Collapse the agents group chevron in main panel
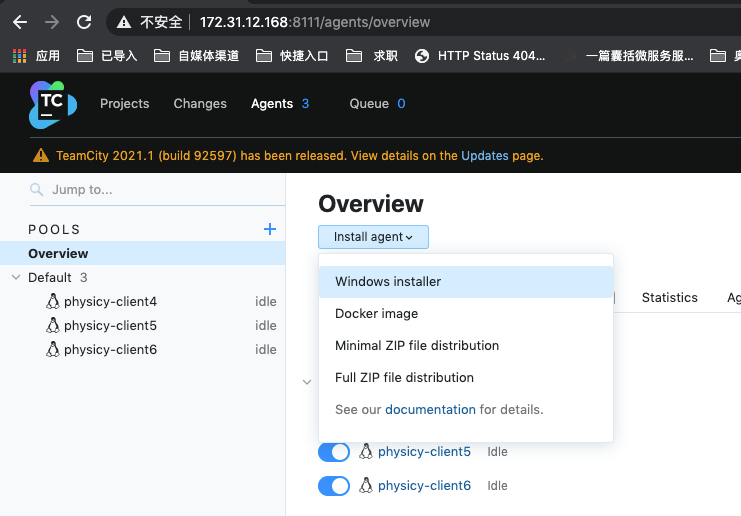This screenshot has height=516, width=741. pyautogui.click(x=307, y=382)
